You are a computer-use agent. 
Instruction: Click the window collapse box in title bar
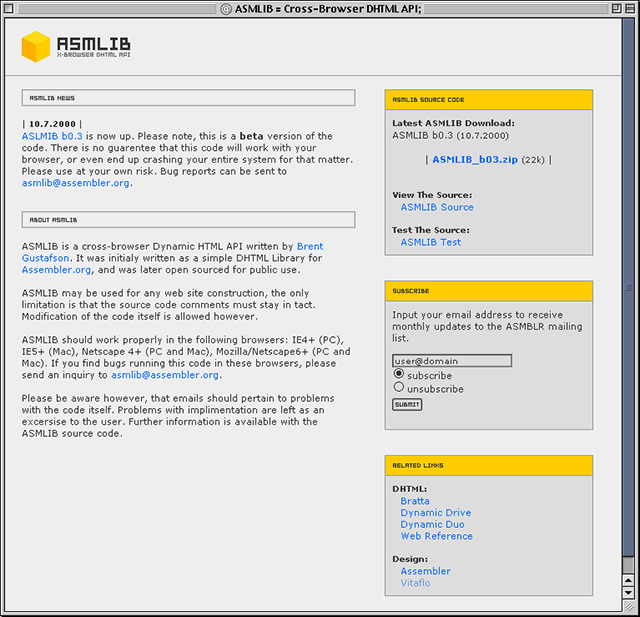(x=630, y=8)
